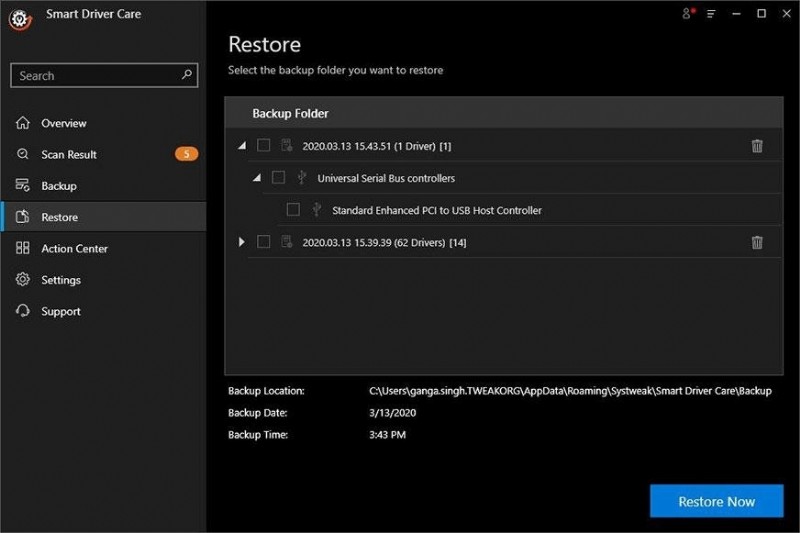The height and width of the screenshot is (533, 800).
Task: Check the 2020.03.13 15.43.51 backup checkbox
Action: click(263, 145)
